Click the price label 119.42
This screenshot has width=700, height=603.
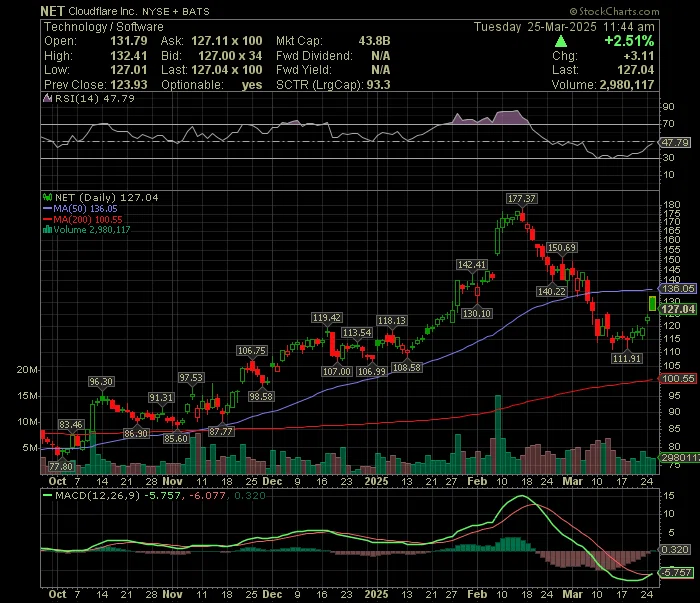click(x=327, y=317)
